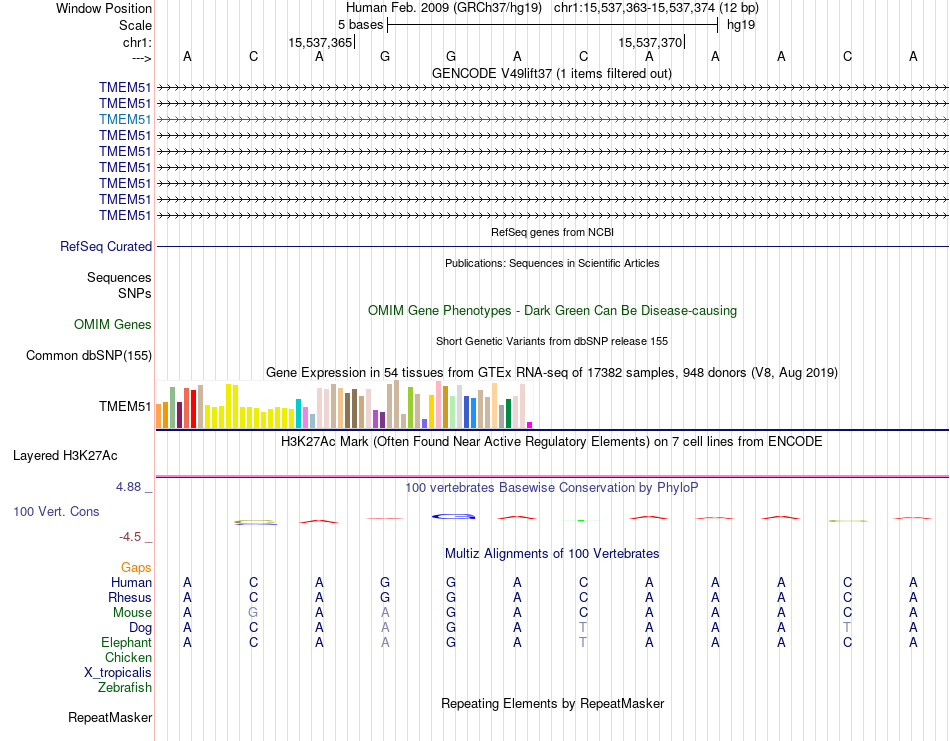Open the OMIM Gene Phenotypes title
Viewport: 950px width, 741px height.
pyautogui.click(x=552, y=310)
